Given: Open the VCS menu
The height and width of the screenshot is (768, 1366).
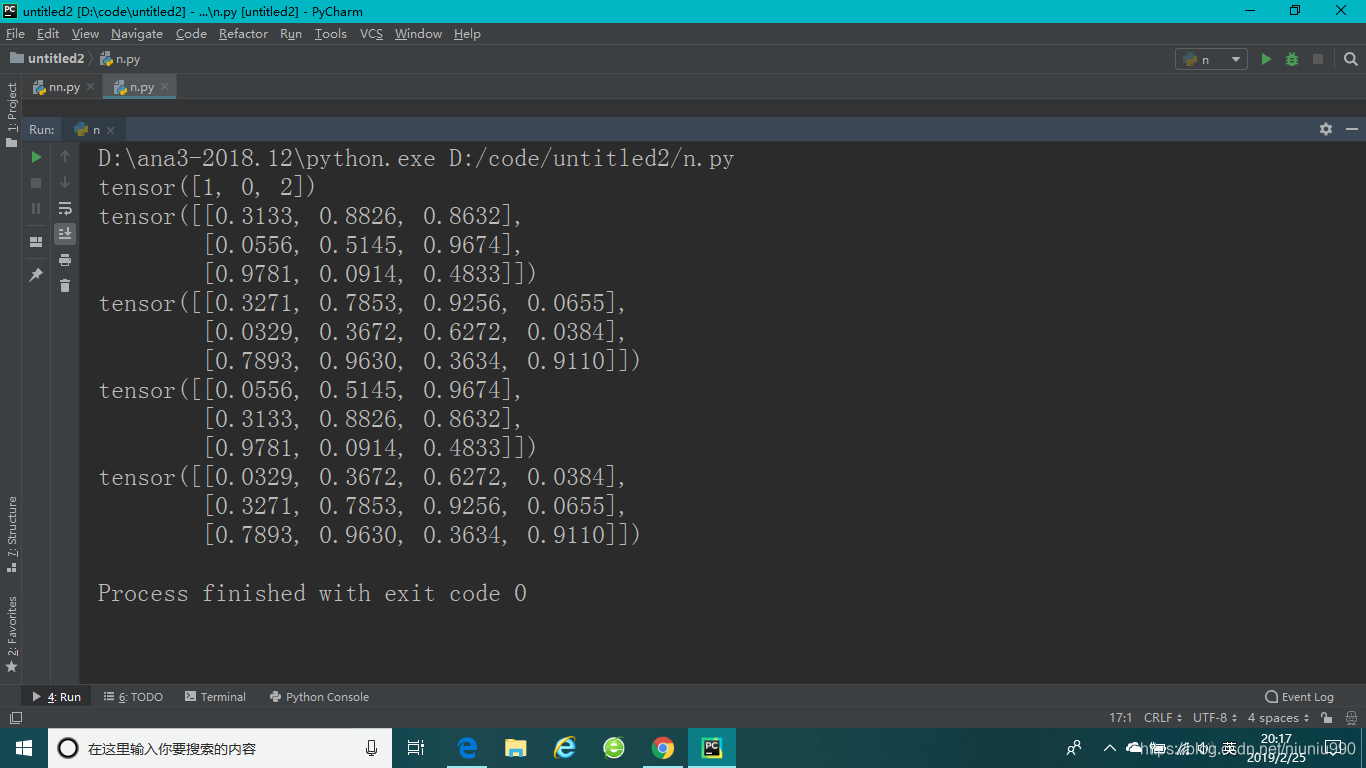Looking at the screenshot, I should 371,33.
